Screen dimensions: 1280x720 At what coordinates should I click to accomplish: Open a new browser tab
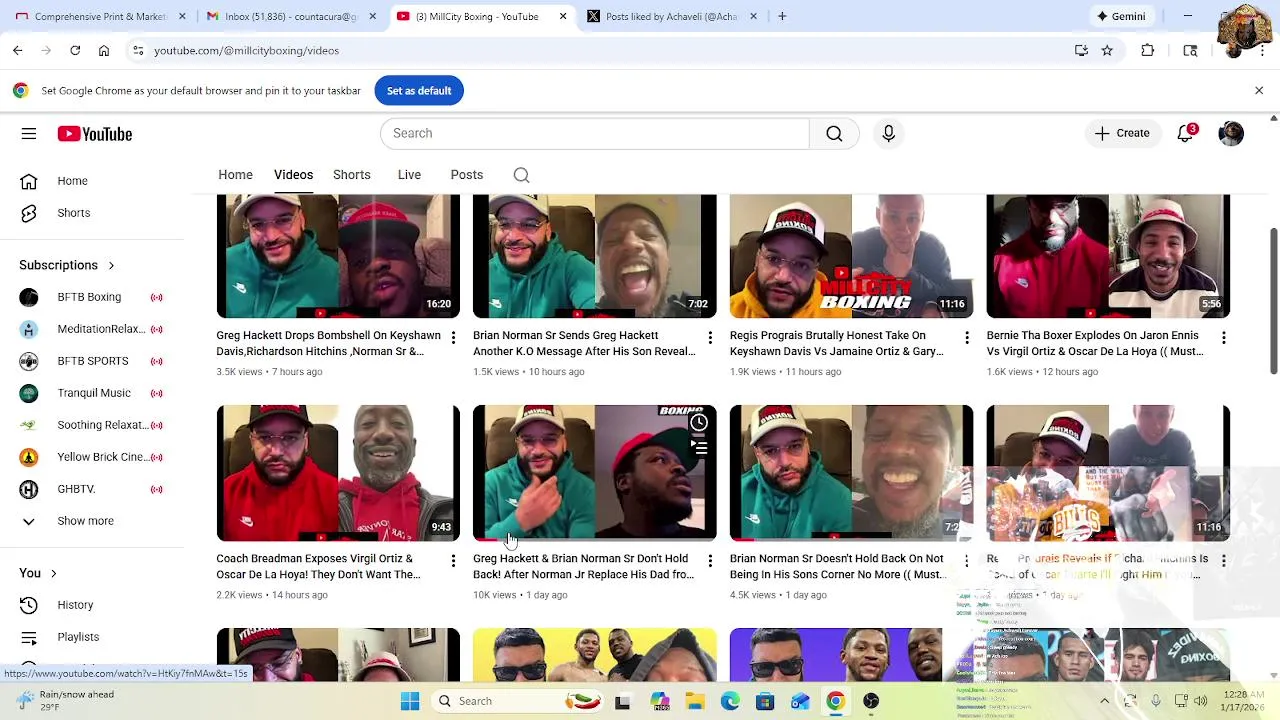782,16
